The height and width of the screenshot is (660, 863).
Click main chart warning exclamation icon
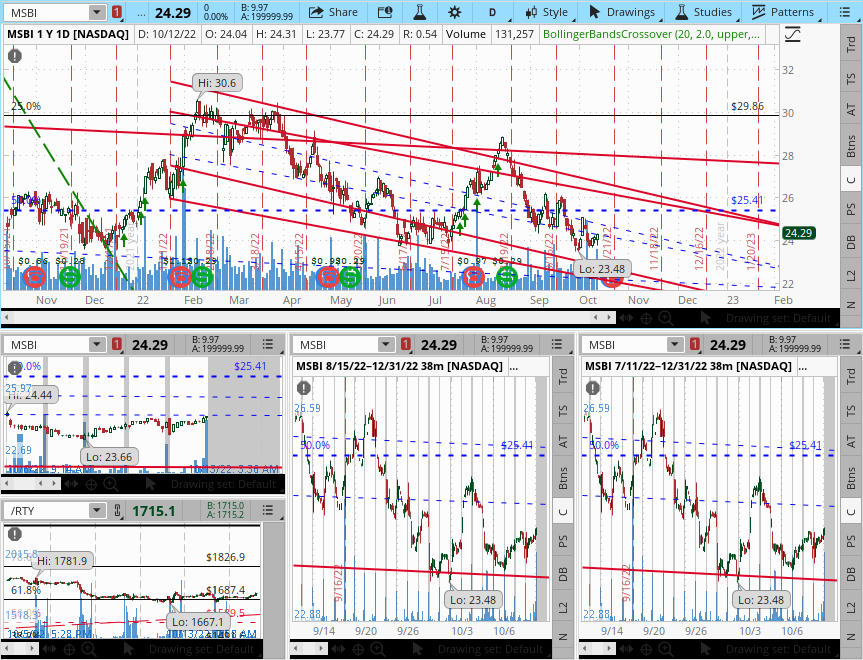[14, 56]
